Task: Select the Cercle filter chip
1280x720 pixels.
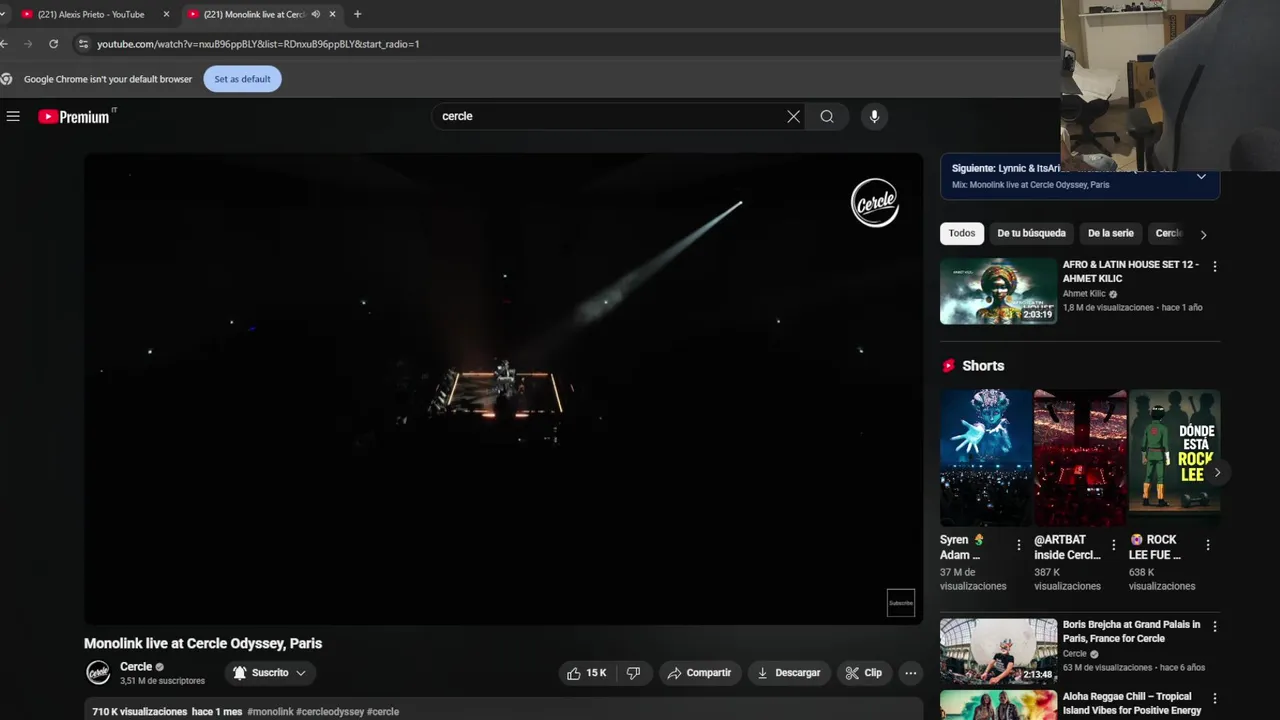Action: tap(1168, 233)
